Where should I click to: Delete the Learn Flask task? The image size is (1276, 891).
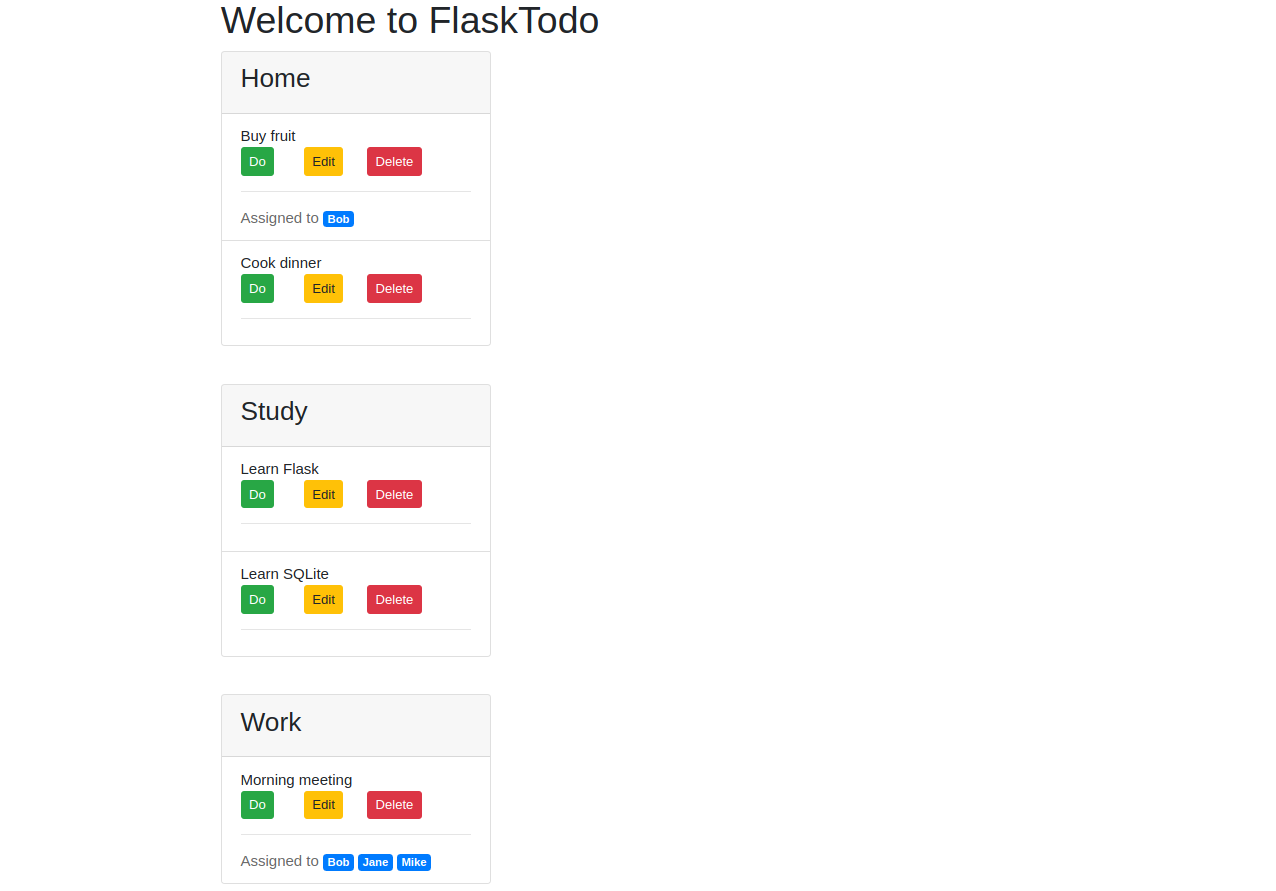point(394,495)
